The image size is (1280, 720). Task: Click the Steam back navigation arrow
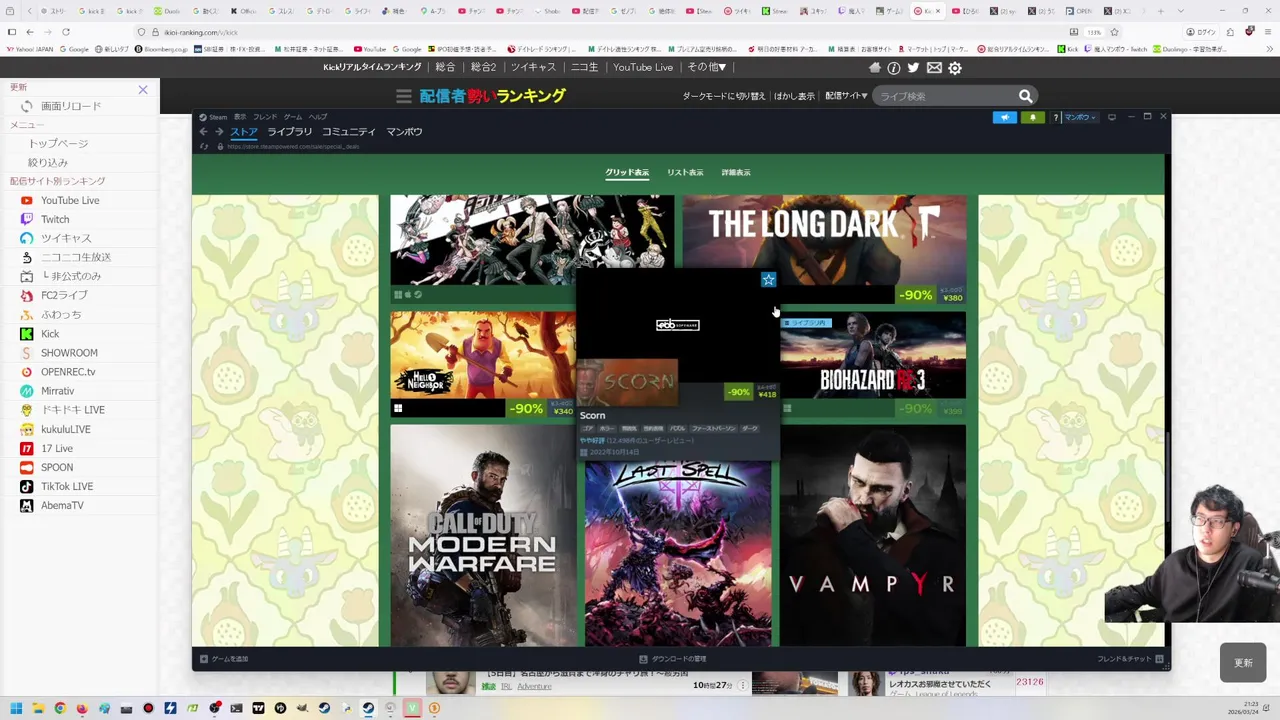coord(203,132)
